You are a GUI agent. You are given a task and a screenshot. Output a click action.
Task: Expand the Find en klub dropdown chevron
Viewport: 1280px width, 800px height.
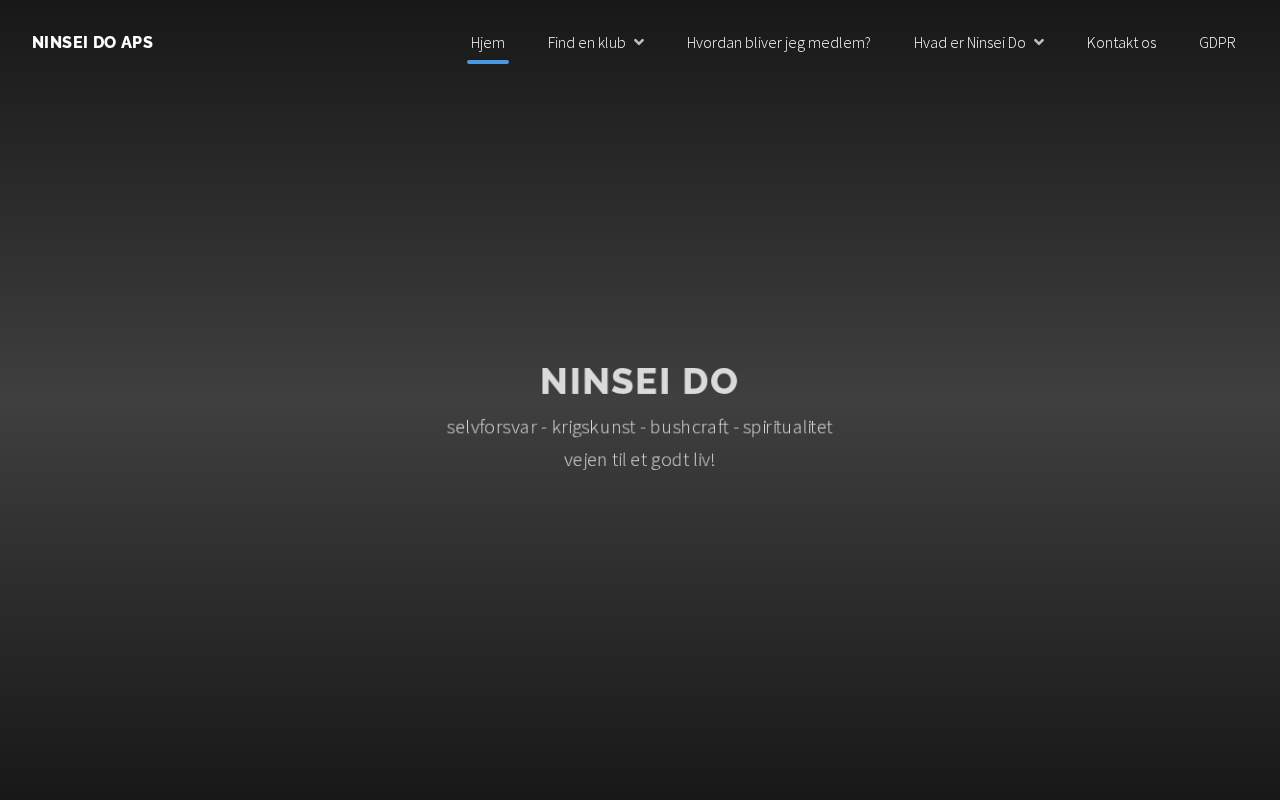point(639,42)
